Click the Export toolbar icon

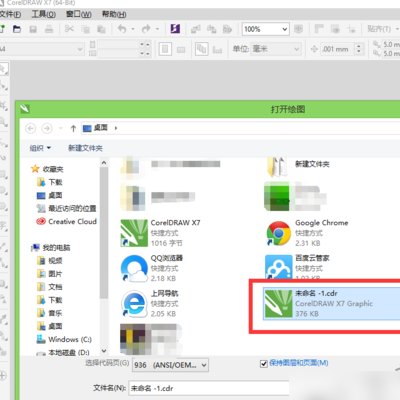pyautogui.click(x=211, y=29)
